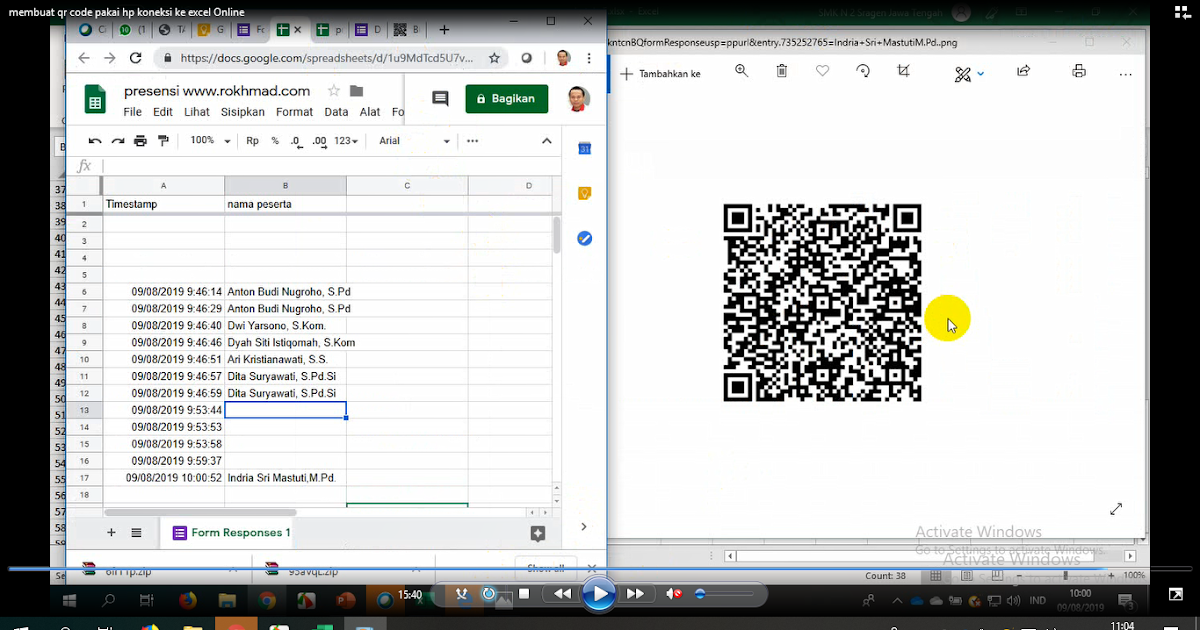Print the spreadsheet using the printer icon
The width and height of the screenshot is (1200, 630).
pos(140,141)
